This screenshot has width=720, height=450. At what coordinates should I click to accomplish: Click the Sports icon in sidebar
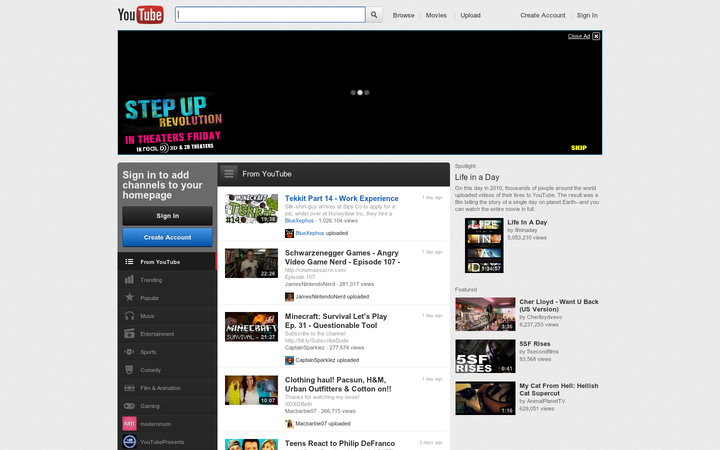pos(129,352)
